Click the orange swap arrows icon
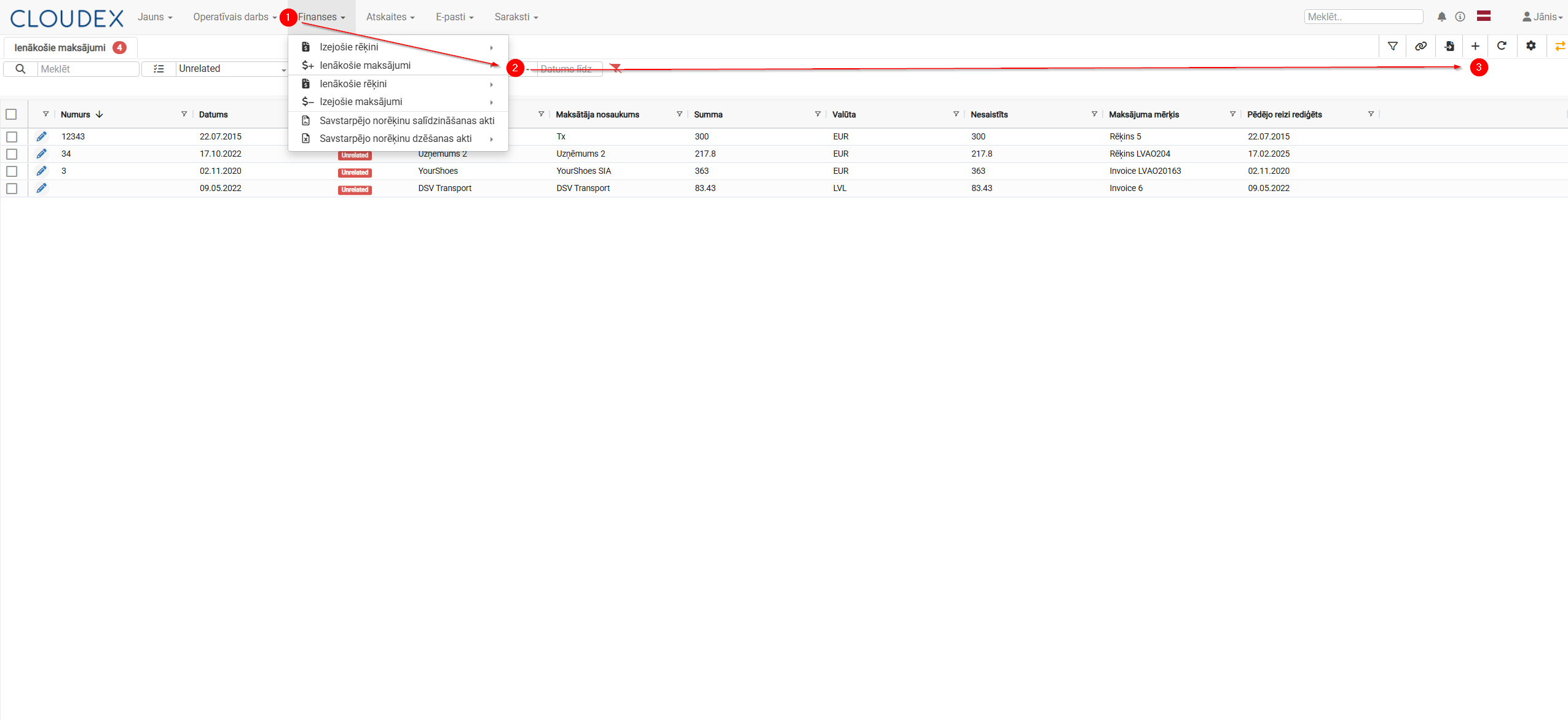1568x720 pixels. [1560, 46]
